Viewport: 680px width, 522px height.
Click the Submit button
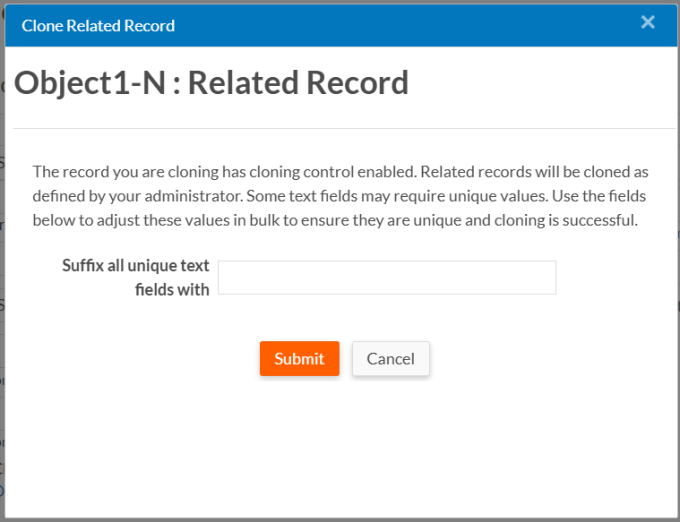(x=299, y=359)
